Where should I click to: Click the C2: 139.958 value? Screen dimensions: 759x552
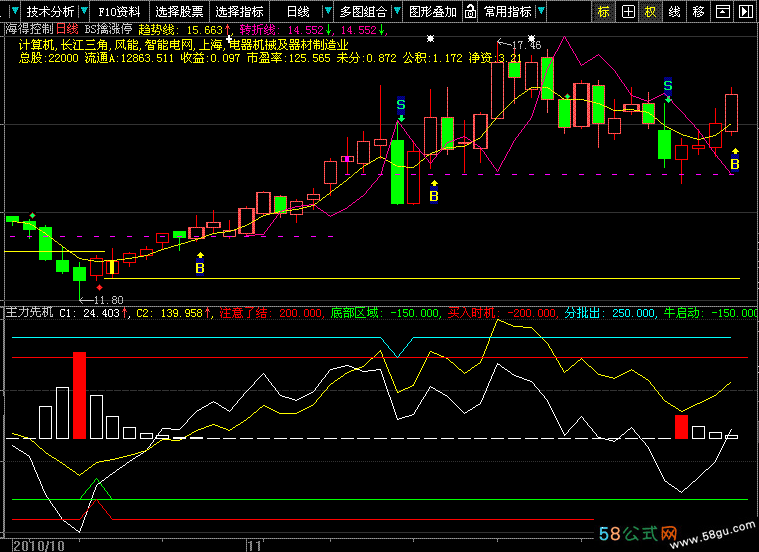pos(169,313)
